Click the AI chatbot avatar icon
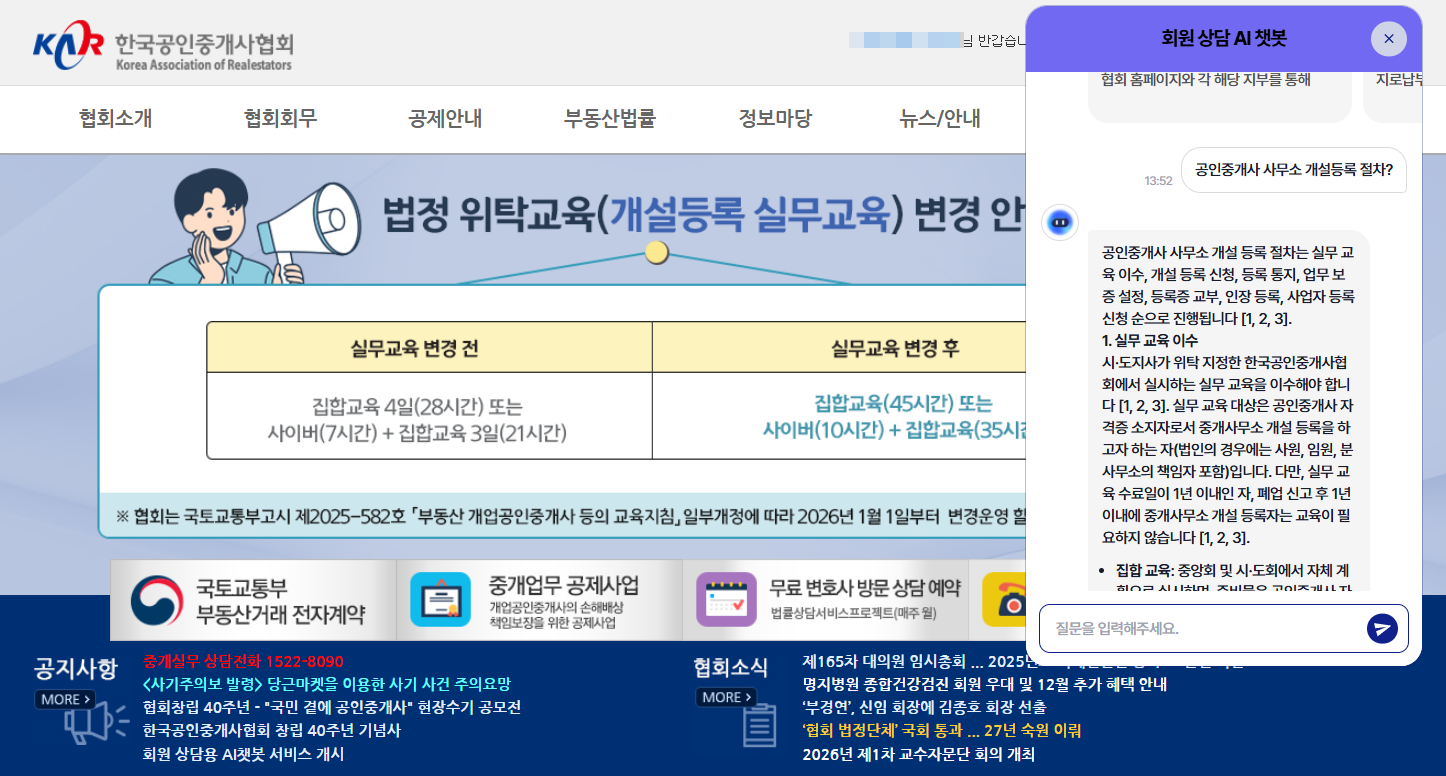 tap(1059, 222)
